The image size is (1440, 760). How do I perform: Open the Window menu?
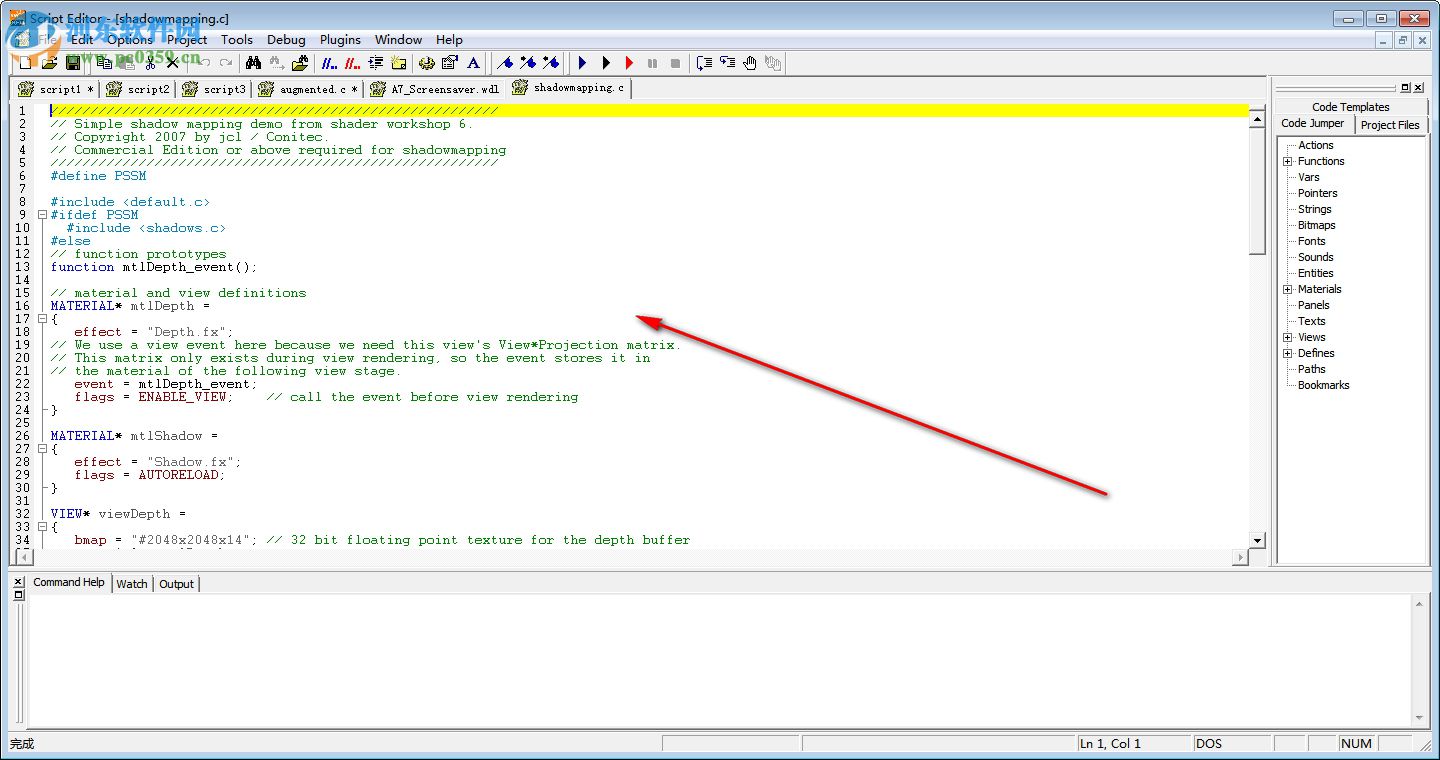398,39
